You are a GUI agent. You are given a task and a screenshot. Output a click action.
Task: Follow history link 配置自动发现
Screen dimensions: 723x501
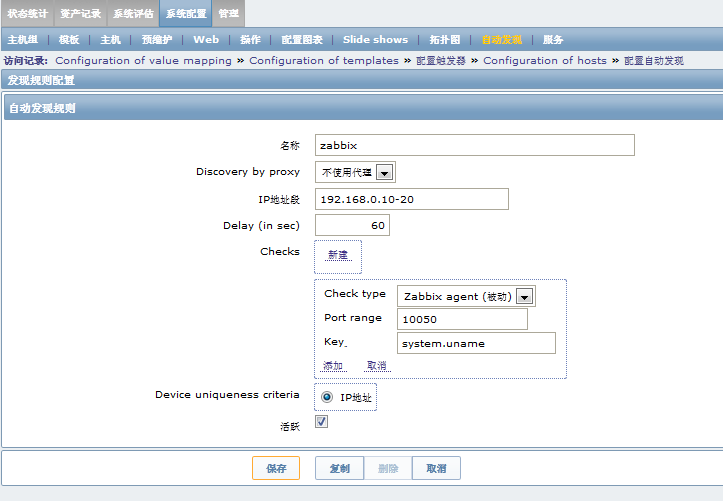[653, 61]
